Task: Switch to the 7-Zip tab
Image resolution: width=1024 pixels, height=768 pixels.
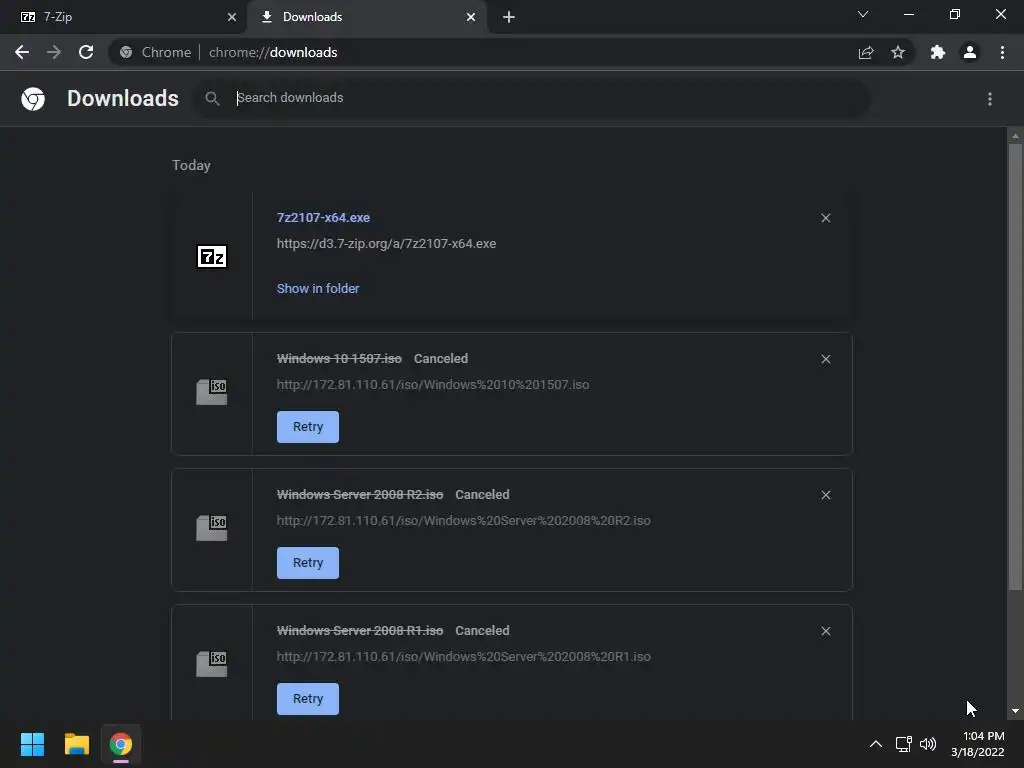Action: 124,17
